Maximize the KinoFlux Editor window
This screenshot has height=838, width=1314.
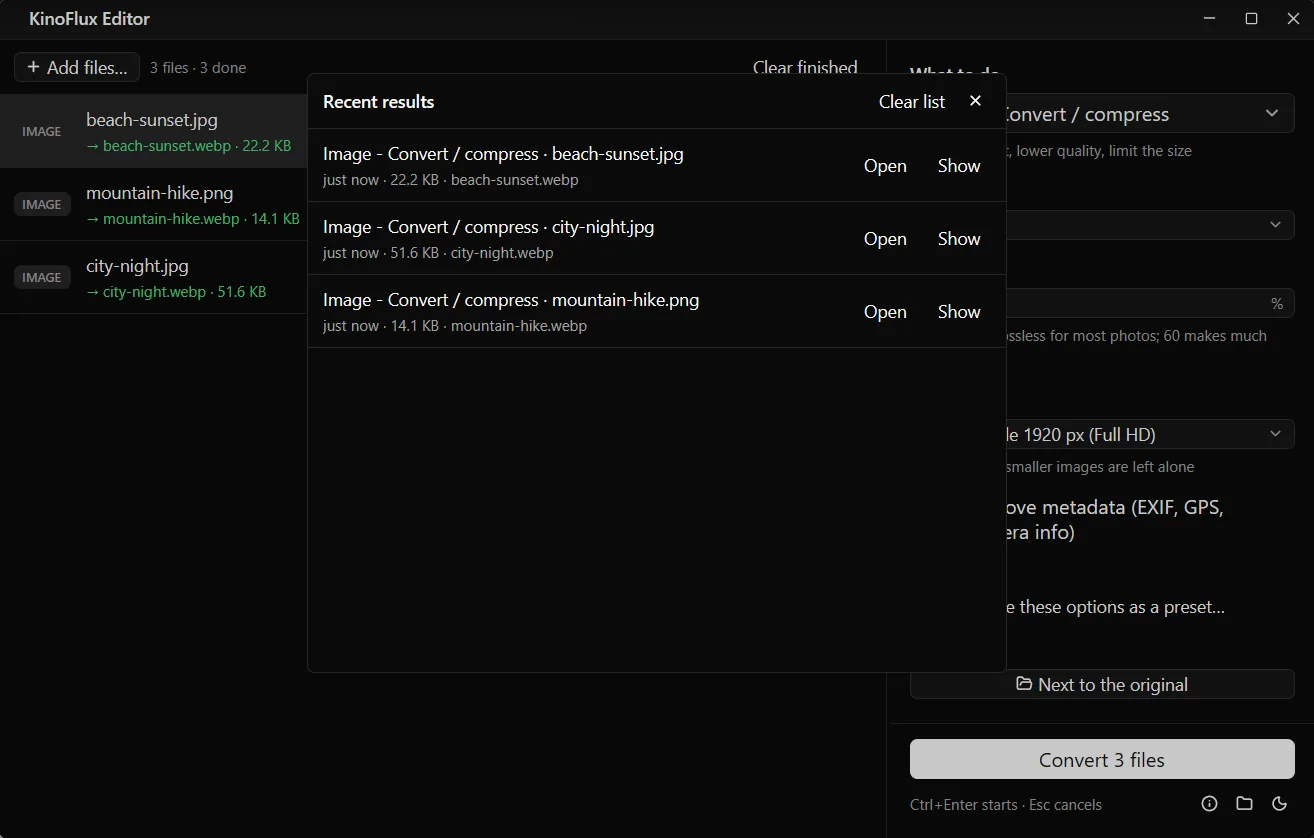pyautogui.click(x=1251, y=19)
